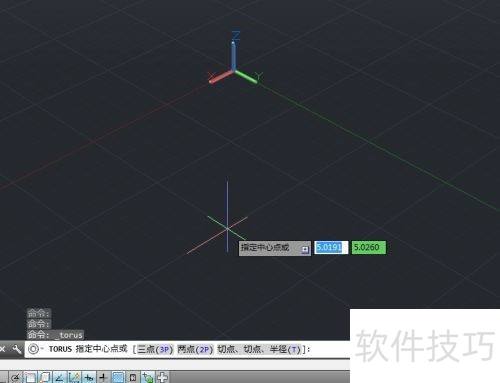Click the highlighted 5.0191 coordinate field

click(331, 248)
